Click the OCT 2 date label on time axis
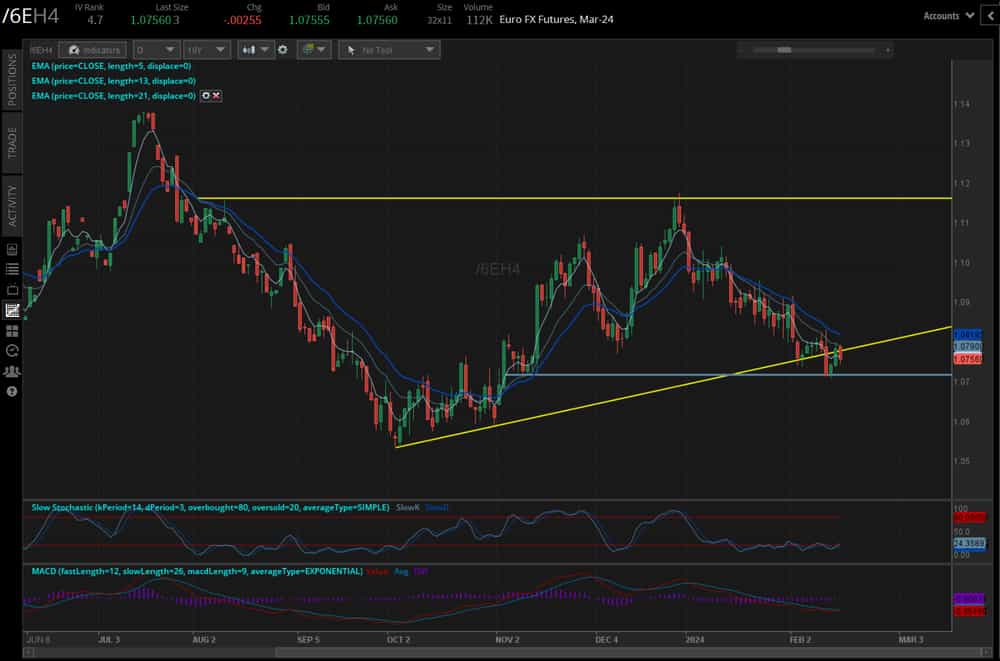 [x=398, y=639]
